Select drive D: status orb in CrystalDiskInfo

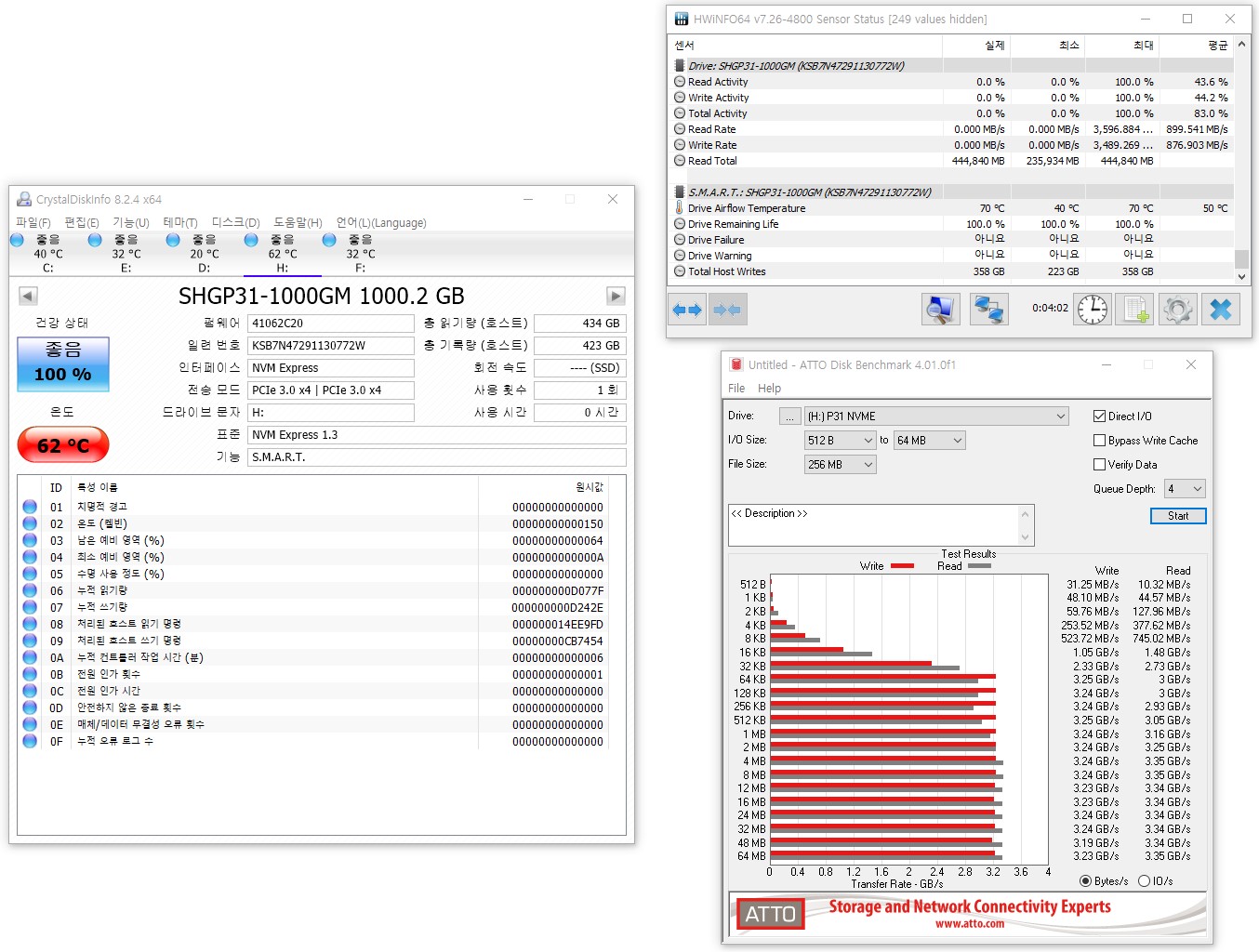pyautogui.click(x=173, y=240)
